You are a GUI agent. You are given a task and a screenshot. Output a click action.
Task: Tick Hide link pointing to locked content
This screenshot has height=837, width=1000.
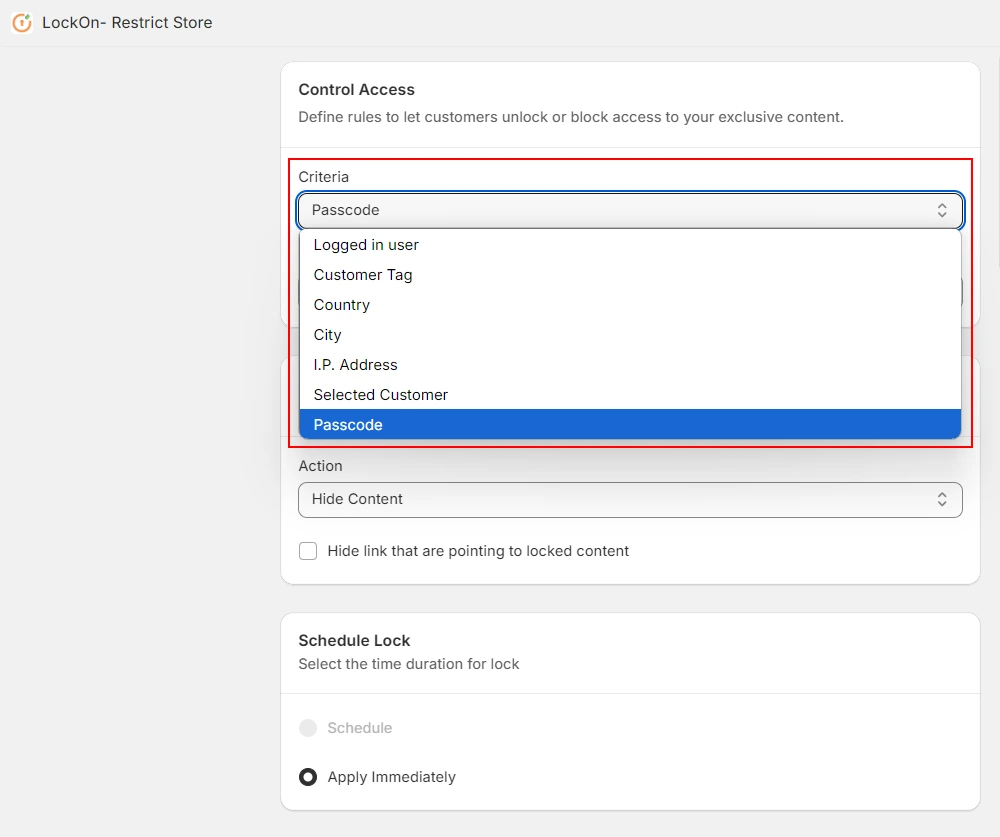308,551
